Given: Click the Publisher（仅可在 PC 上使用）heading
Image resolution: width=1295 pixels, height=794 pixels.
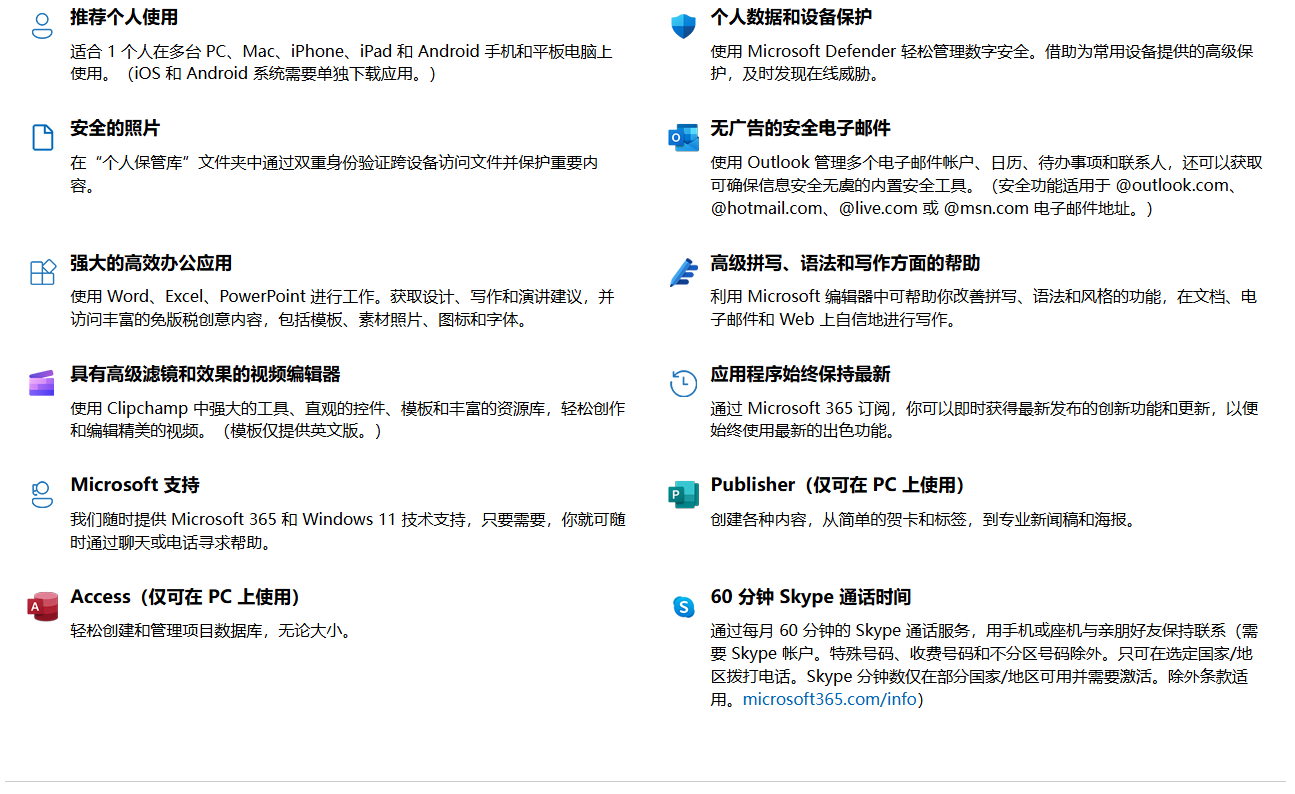Looking at the screenshot, I should pos(839,485).
